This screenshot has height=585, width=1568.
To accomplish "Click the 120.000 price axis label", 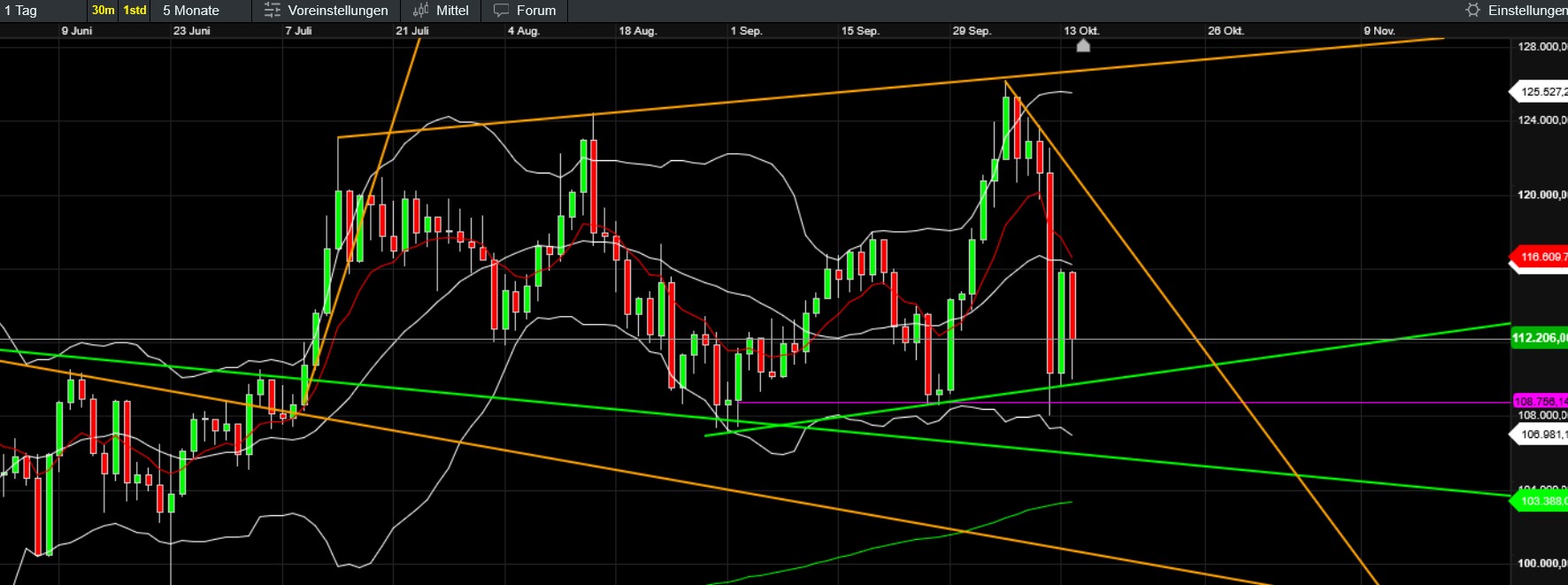I will point(1542,195).
